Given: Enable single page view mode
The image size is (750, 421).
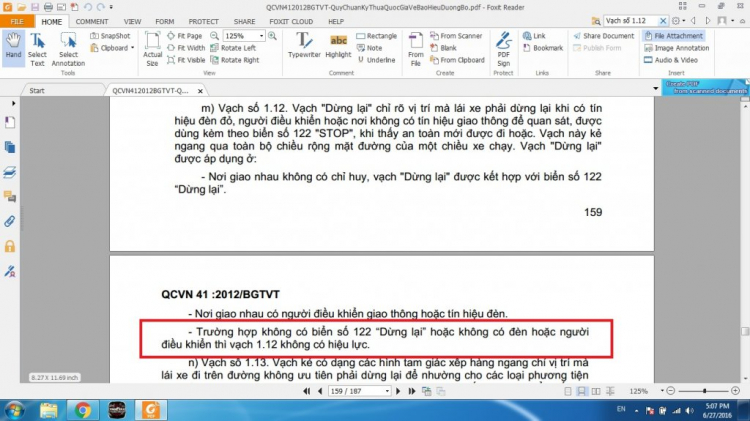Looking at the screenshot, I should [x=568, y=391].
